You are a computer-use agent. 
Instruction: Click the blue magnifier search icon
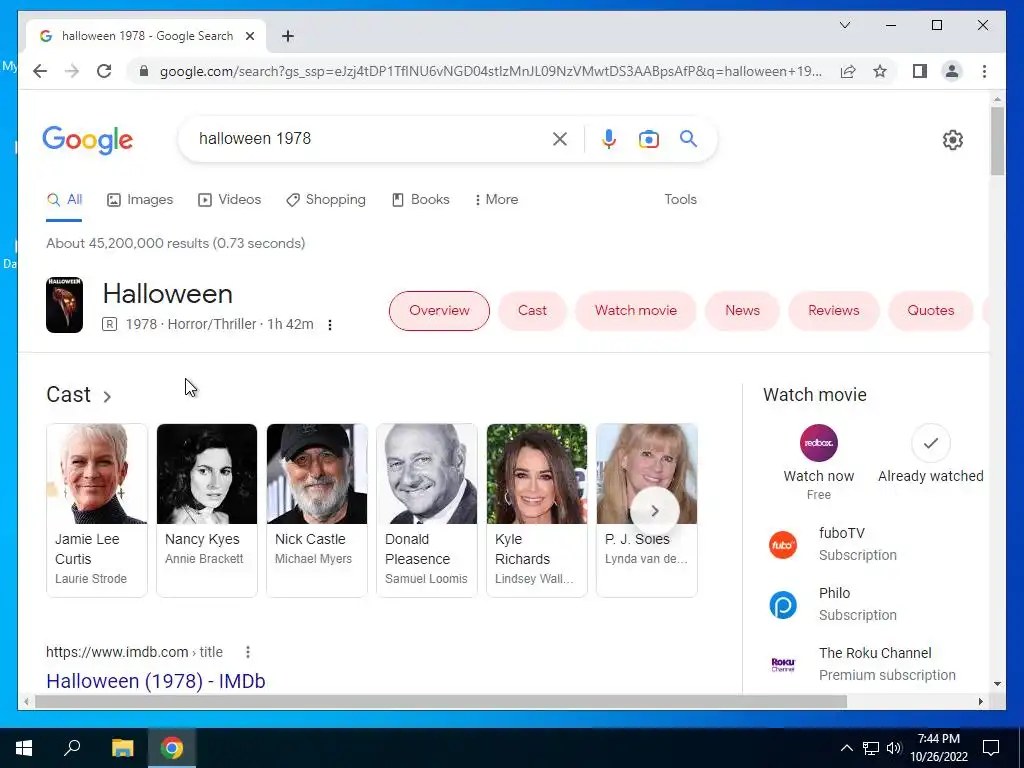coord(688,138)
